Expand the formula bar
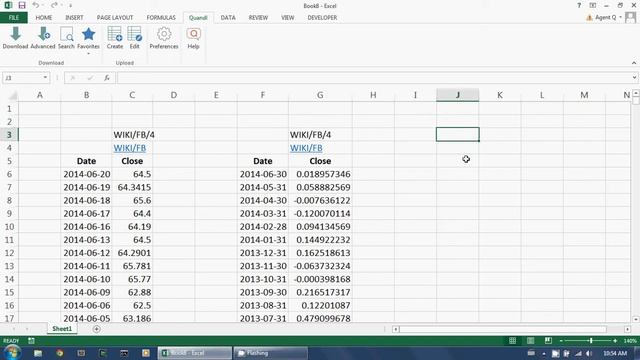Viewport: 640px width, 360px height. [x=634, y=78]
